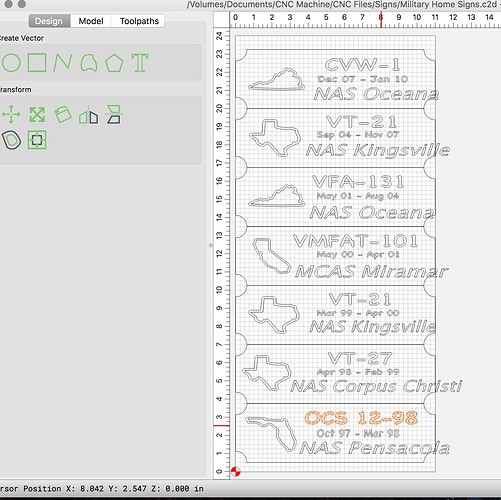The width and height of the screenshot is (501, 500).
Task: Open the vertical flip transform tool
Action: [114, 114]
